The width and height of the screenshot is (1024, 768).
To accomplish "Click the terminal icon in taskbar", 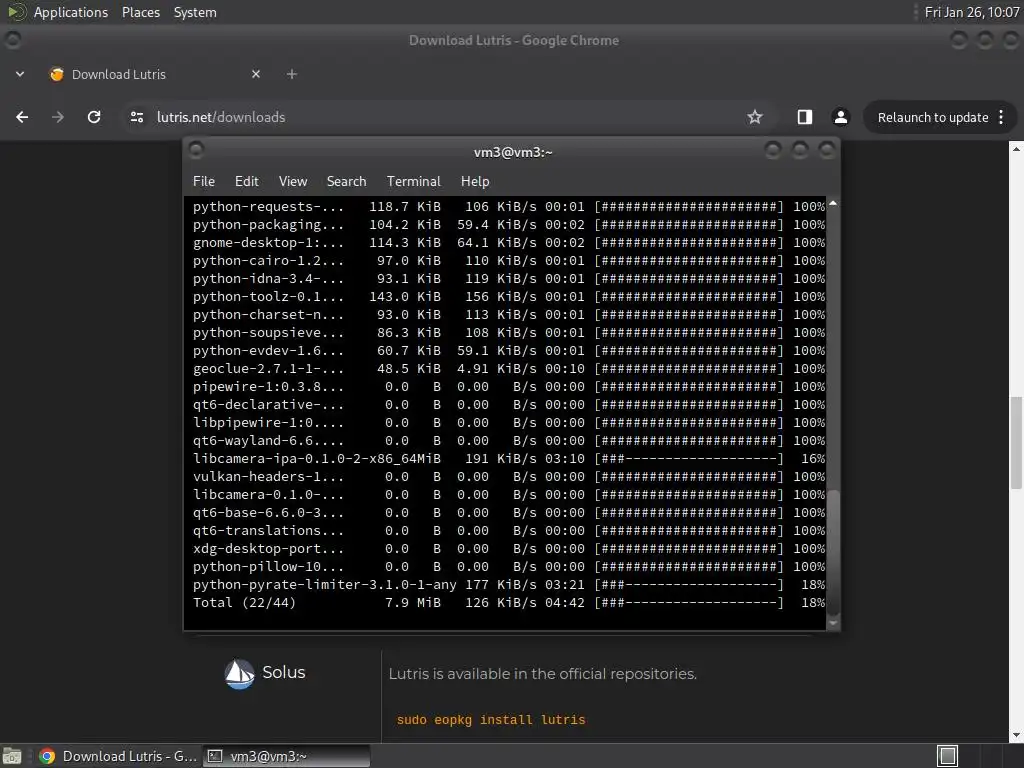I will pyautogui.click(x=215, y=756).
